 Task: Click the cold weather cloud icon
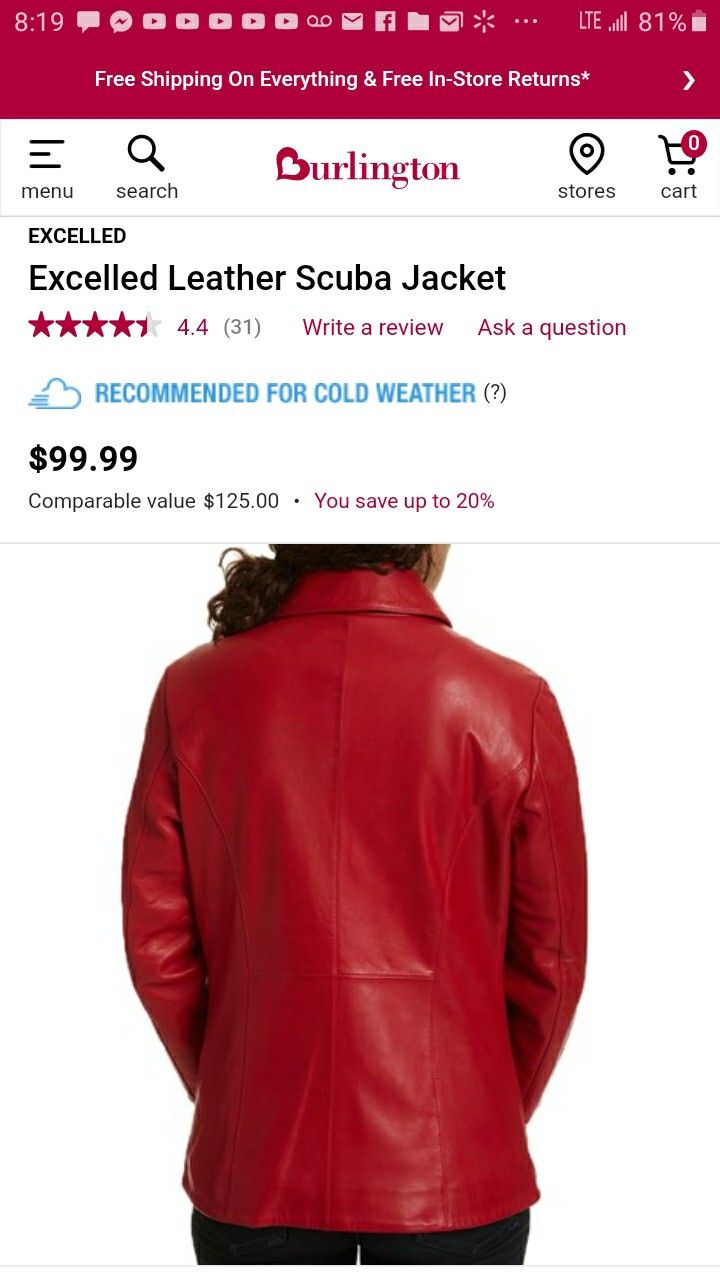click(54, 393)
